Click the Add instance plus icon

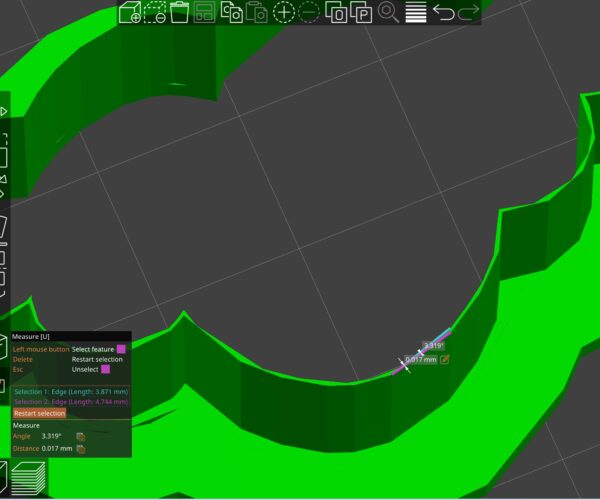coord(284,13)
